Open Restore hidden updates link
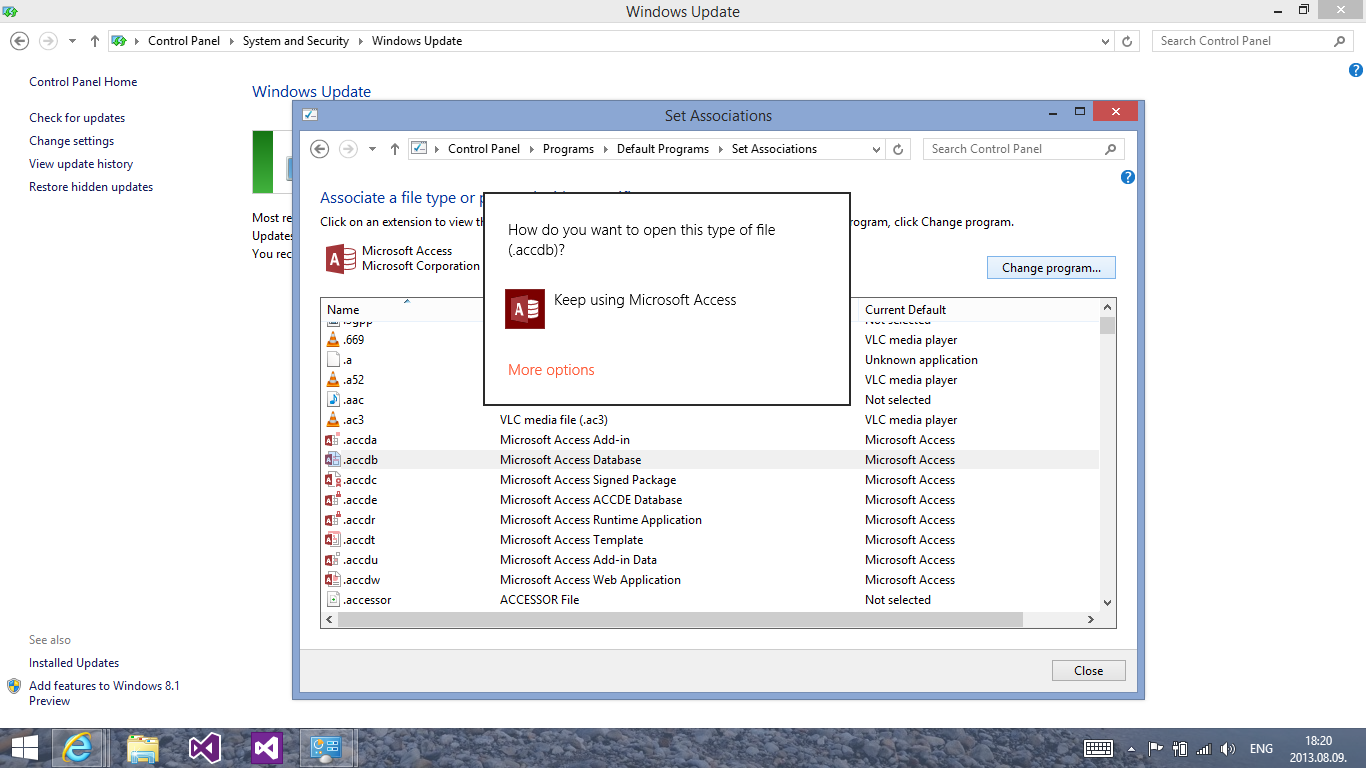 tap(91, 187)
